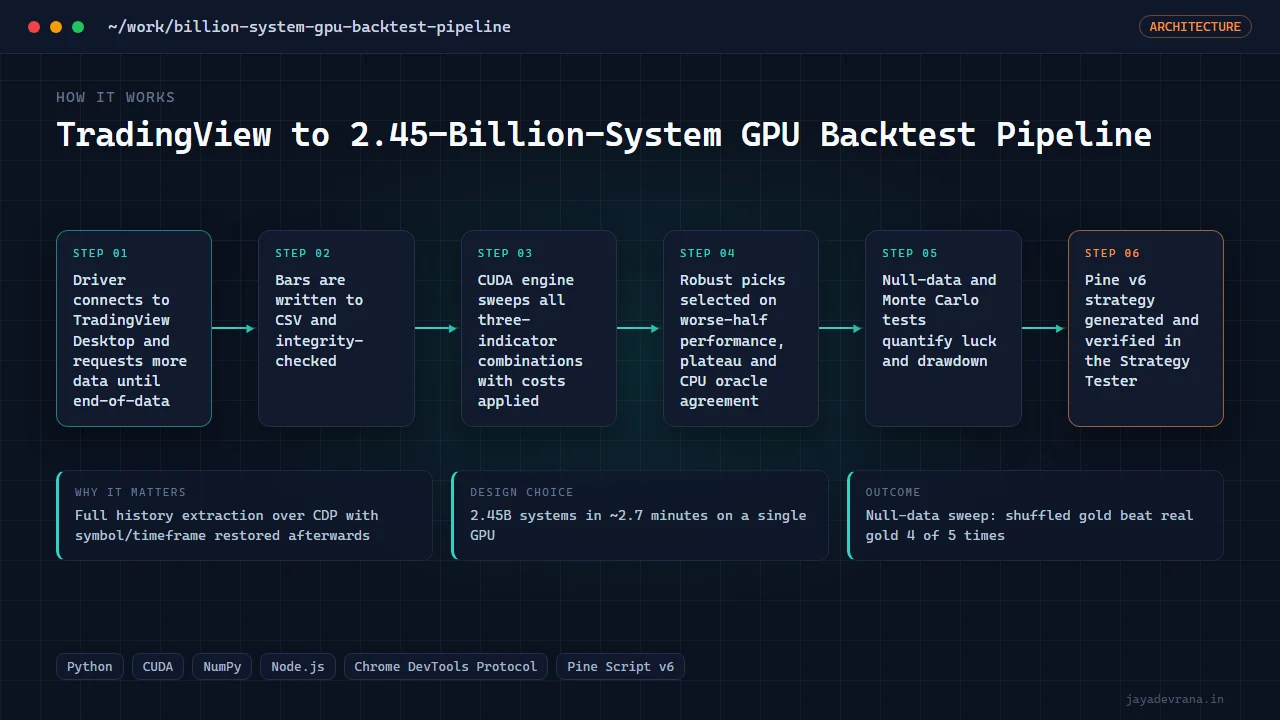Viewport: 1280px width, 720px height.
Task: Click the NumPy tag
Action: (x=222, y=667)
